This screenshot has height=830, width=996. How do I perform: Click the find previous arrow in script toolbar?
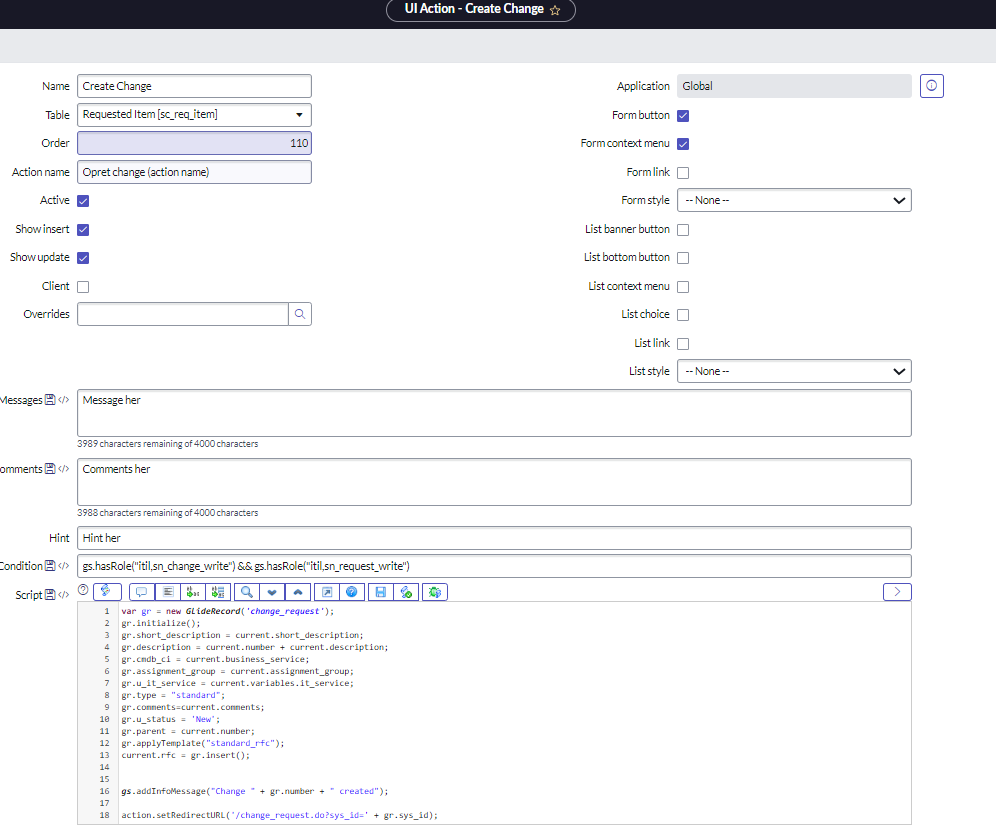[x=298, y=591]
